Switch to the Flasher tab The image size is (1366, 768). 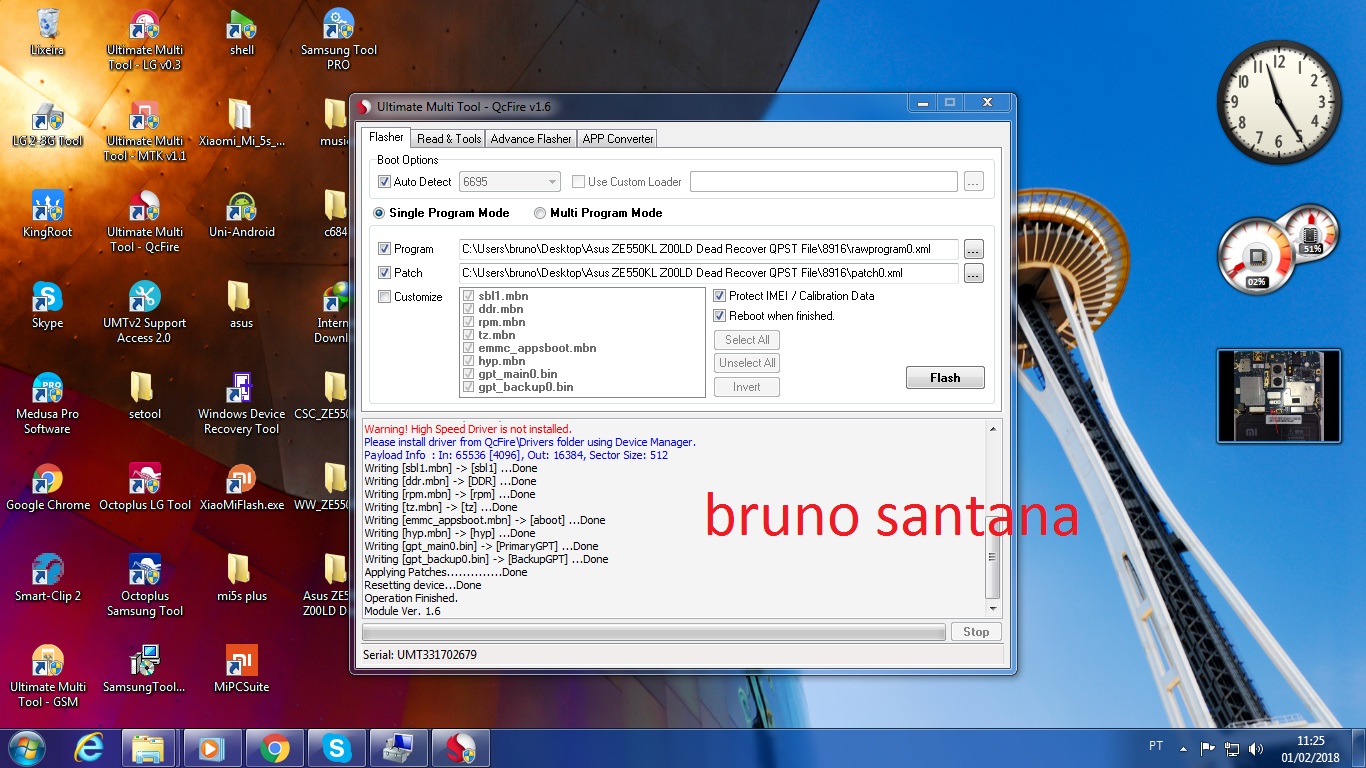tap(386, 137)
